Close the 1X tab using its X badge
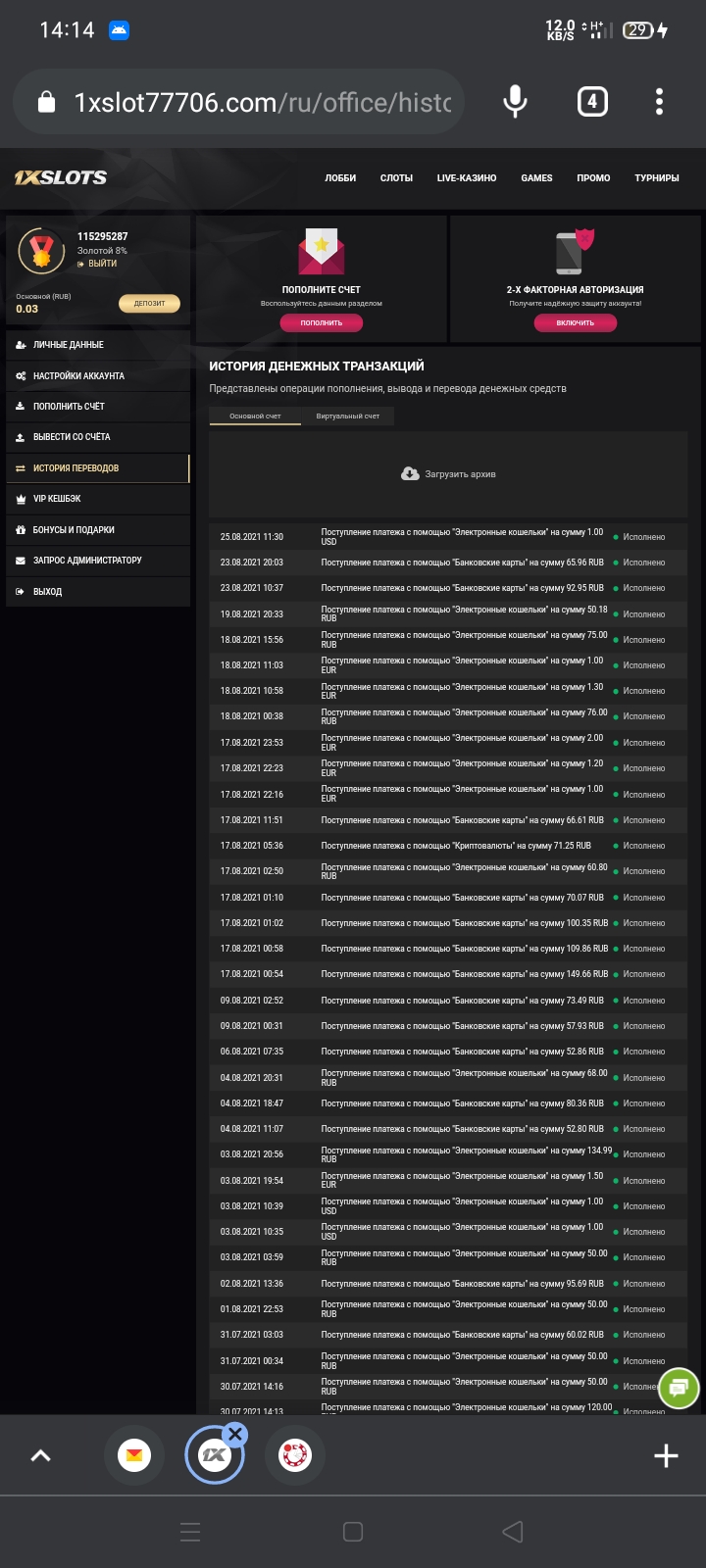Image resolution: width=706 pixels, height=1568 pixels. (x=234, y=1435)
